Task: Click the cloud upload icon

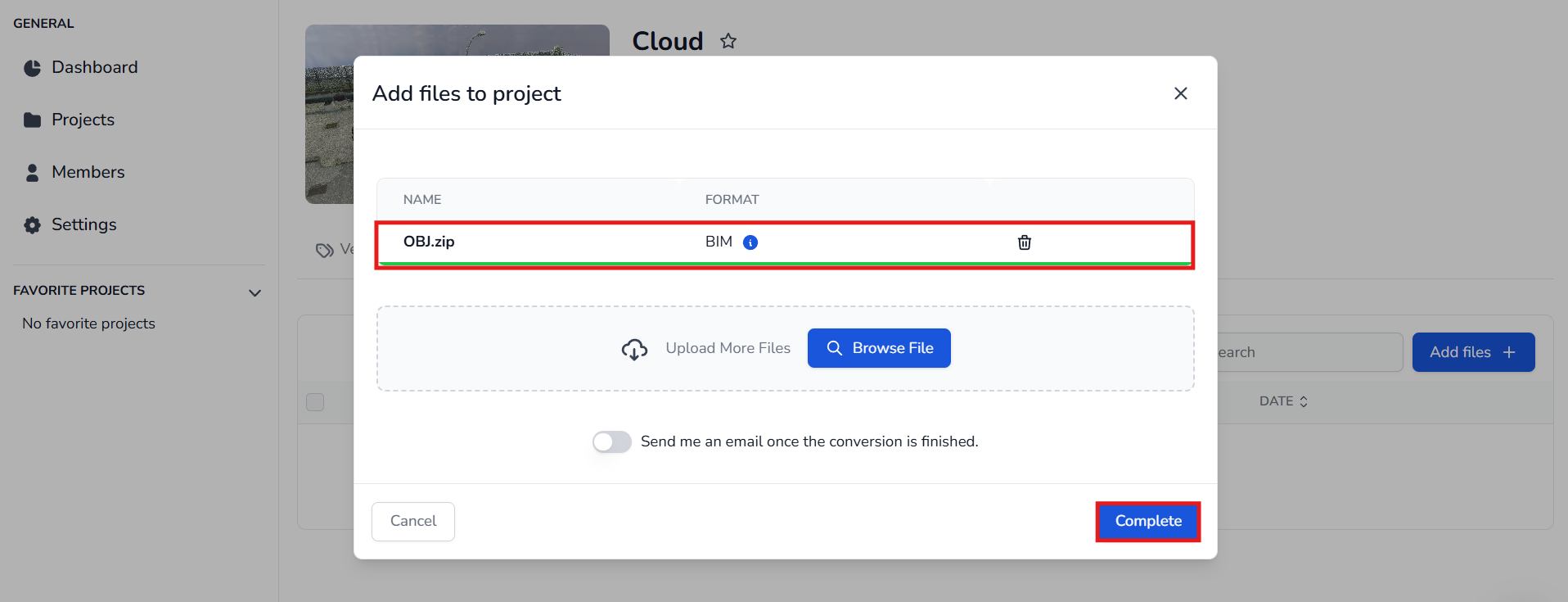Action: [634, 350]
